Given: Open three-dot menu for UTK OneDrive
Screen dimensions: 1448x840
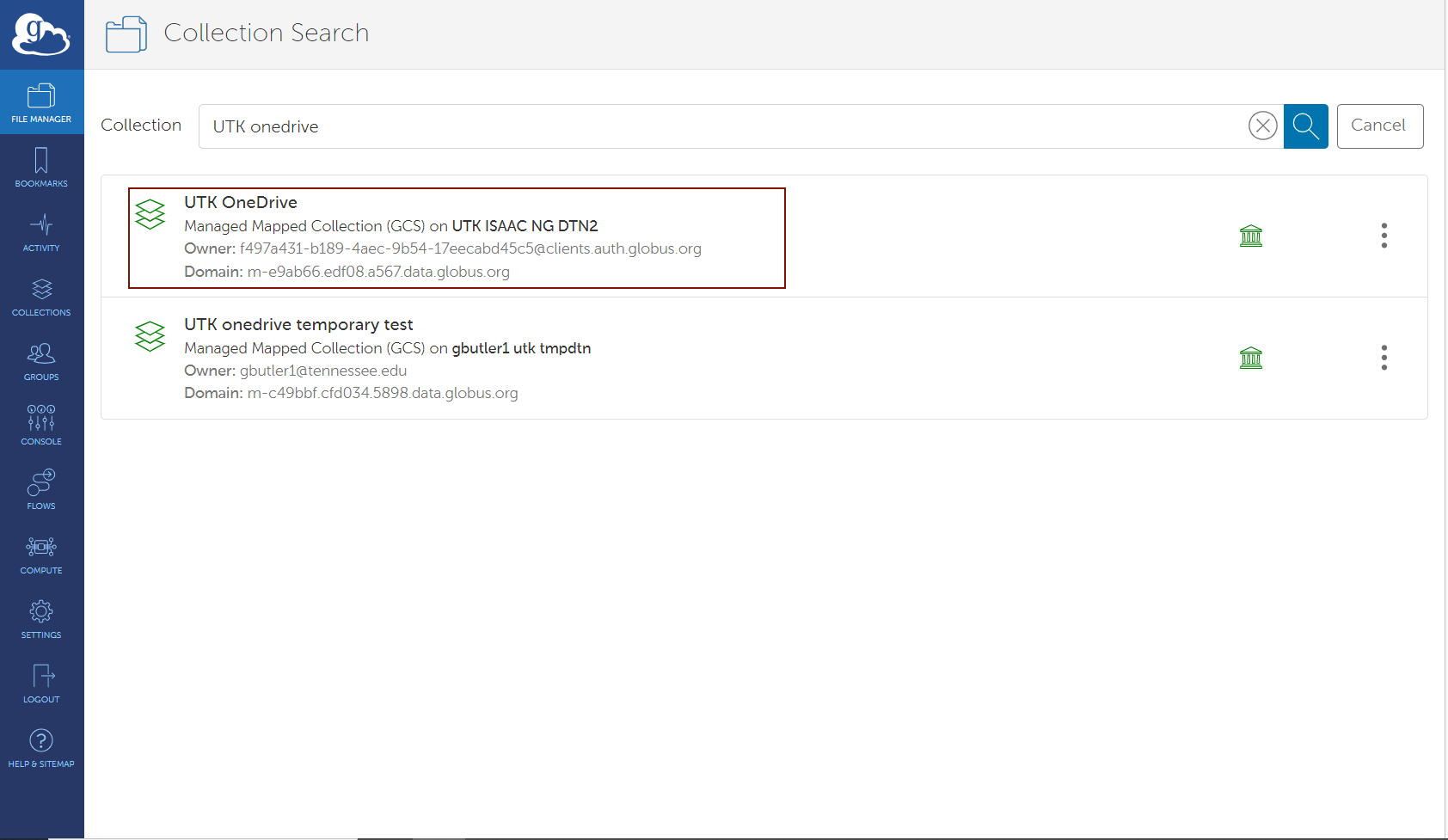Looking at the screenshot, I should 1384,236.
